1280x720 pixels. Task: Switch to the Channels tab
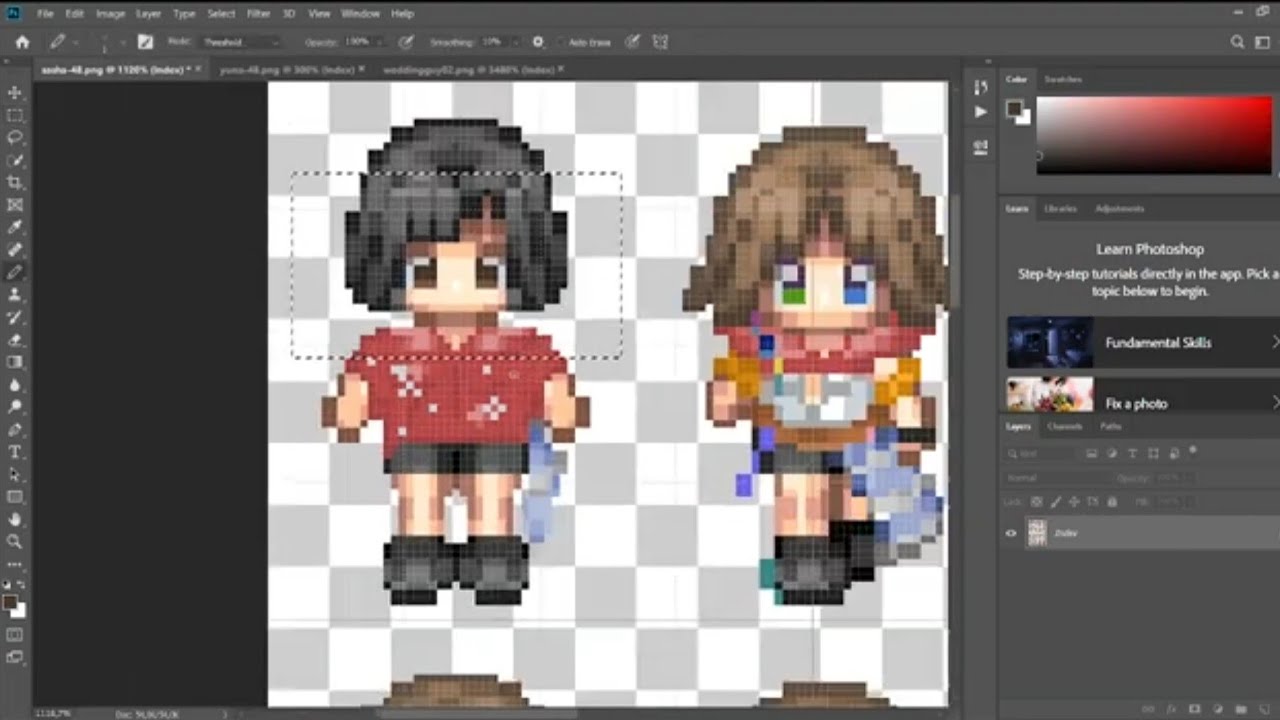point(1064,426)
